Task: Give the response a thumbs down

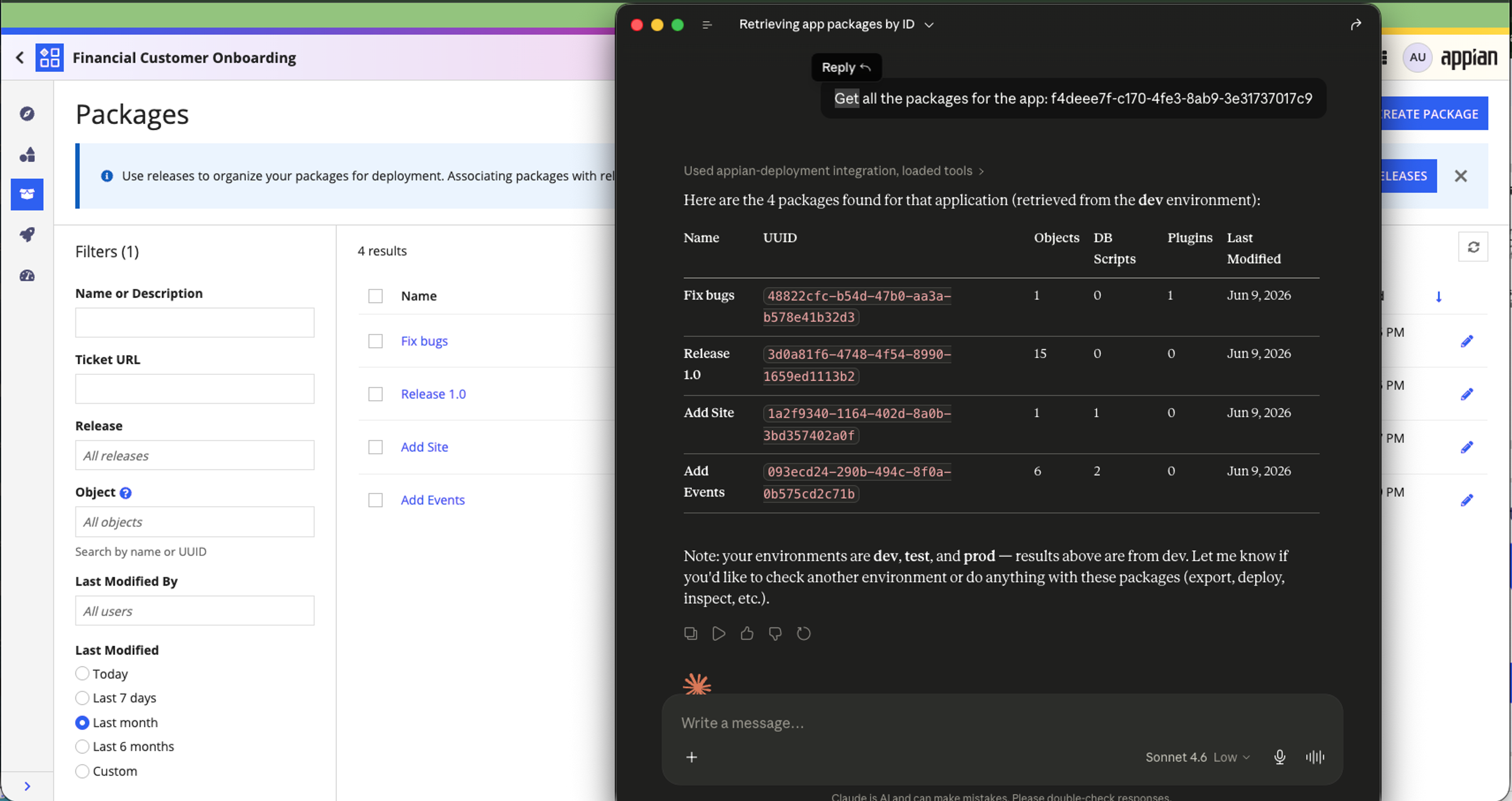Action: [x=775, y=634]
